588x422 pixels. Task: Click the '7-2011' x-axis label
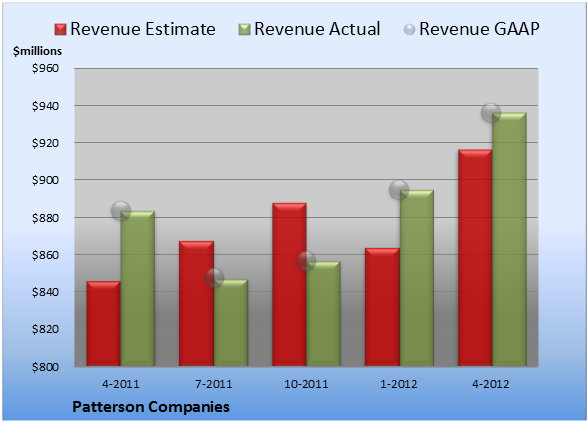(214, 384)
